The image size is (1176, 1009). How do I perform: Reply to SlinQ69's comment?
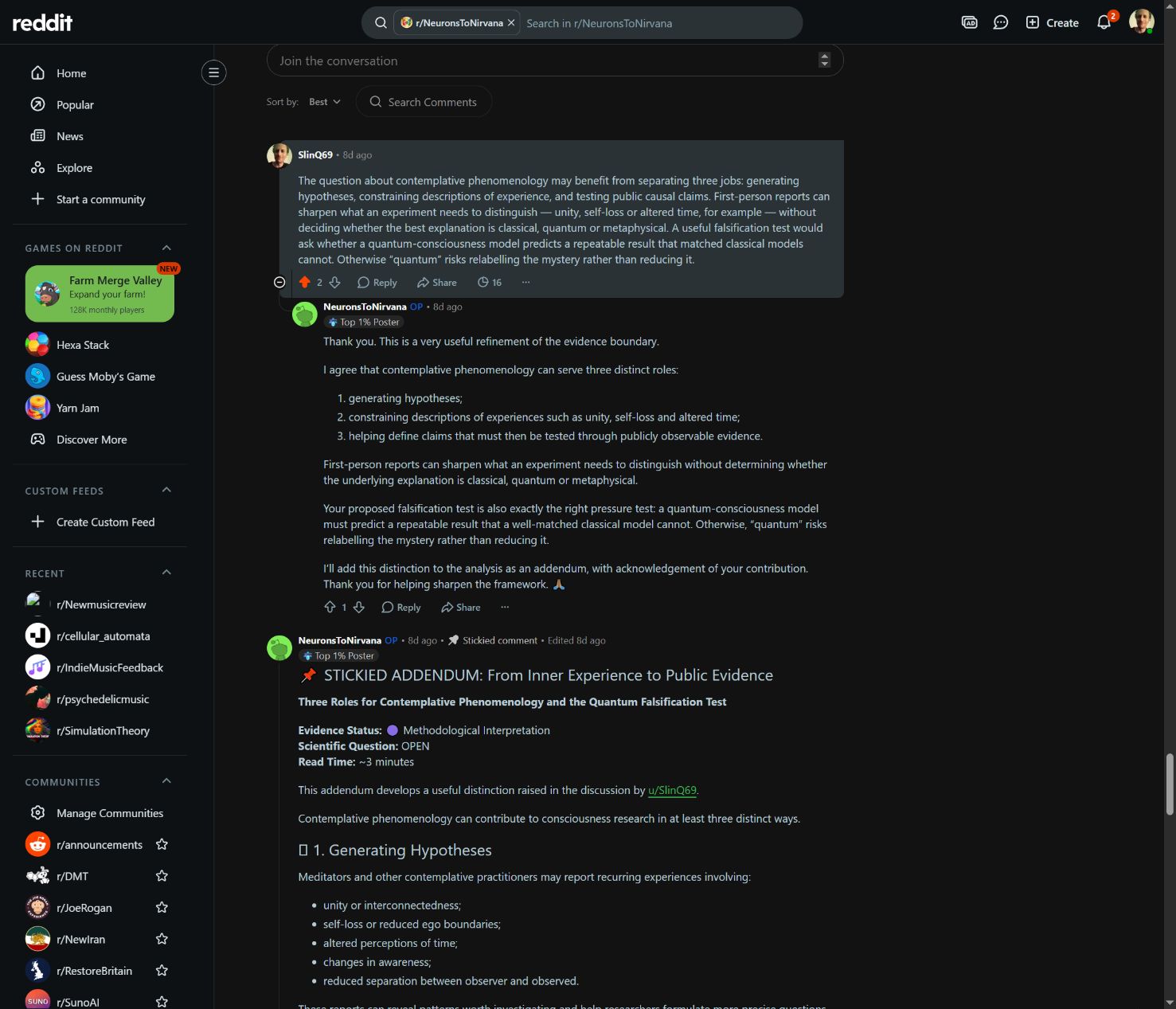[x=377, y=282]
